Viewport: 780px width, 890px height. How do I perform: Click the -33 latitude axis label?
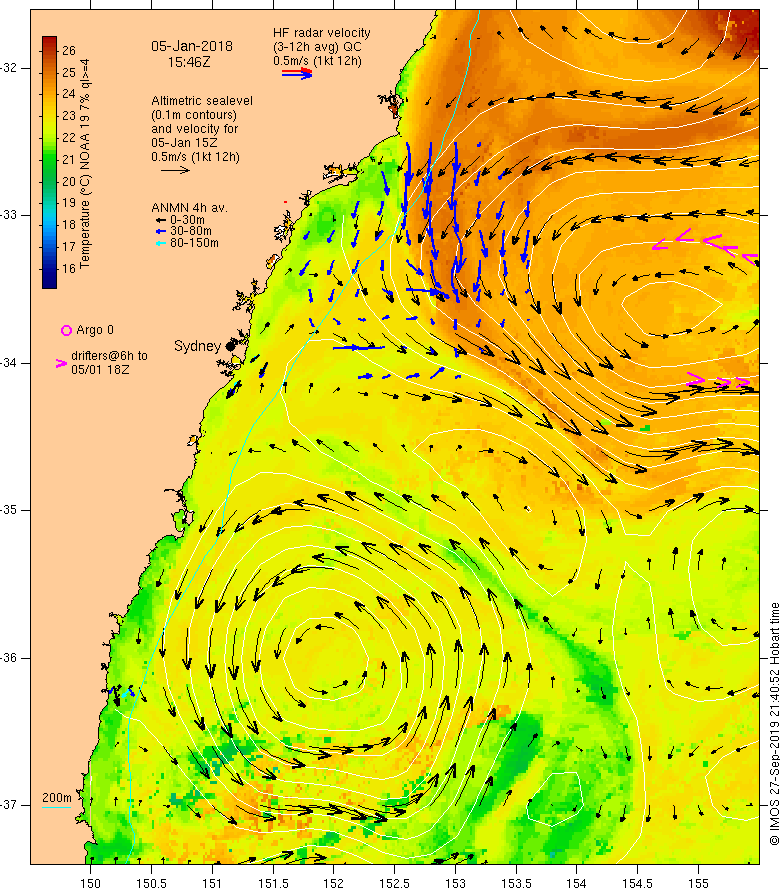(x=8, y=215)
